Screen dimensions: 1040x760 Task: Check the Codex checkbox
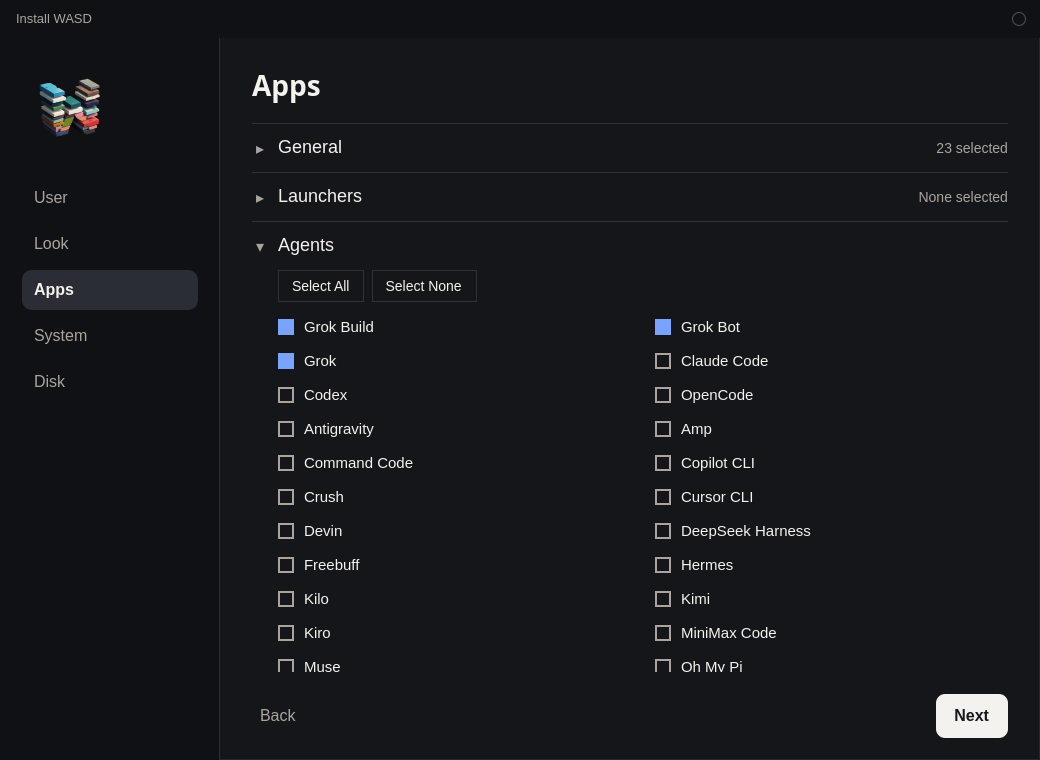(286, 395)
